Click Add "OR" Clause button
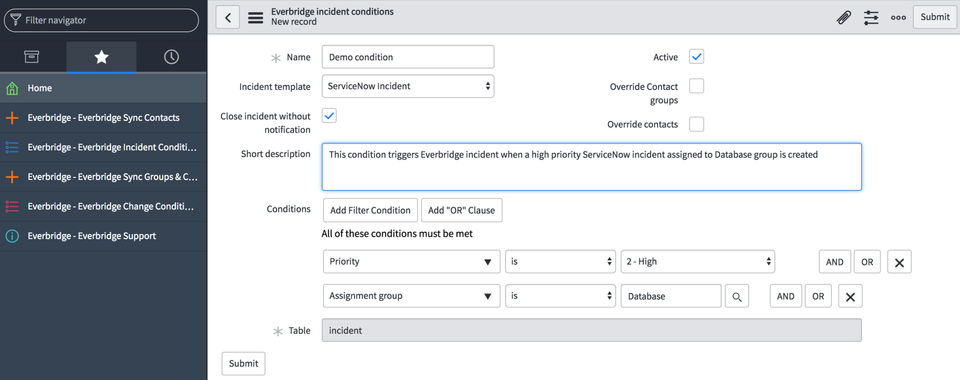 coord(462,210)
